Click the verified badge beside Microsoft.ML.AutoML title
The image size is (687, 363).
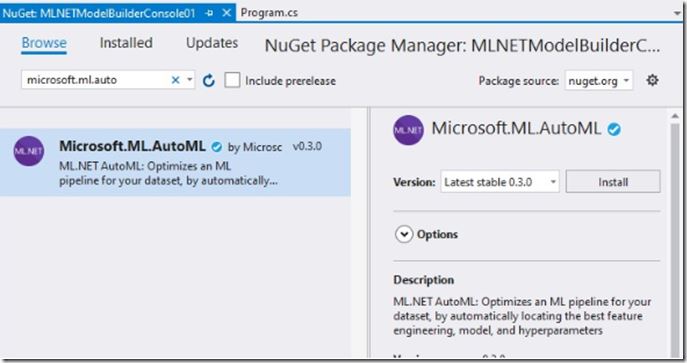coord(614,129)
